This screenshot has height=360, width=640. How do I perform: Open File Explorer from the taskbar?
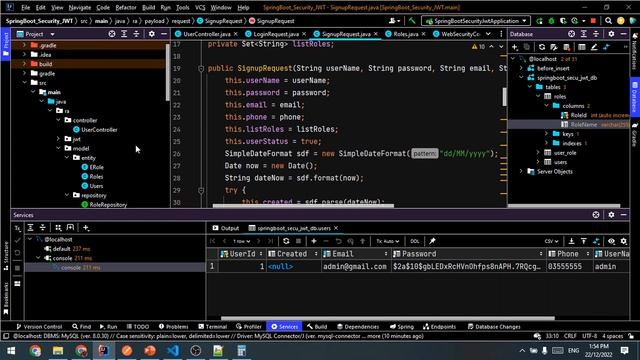tap(58, 351)
